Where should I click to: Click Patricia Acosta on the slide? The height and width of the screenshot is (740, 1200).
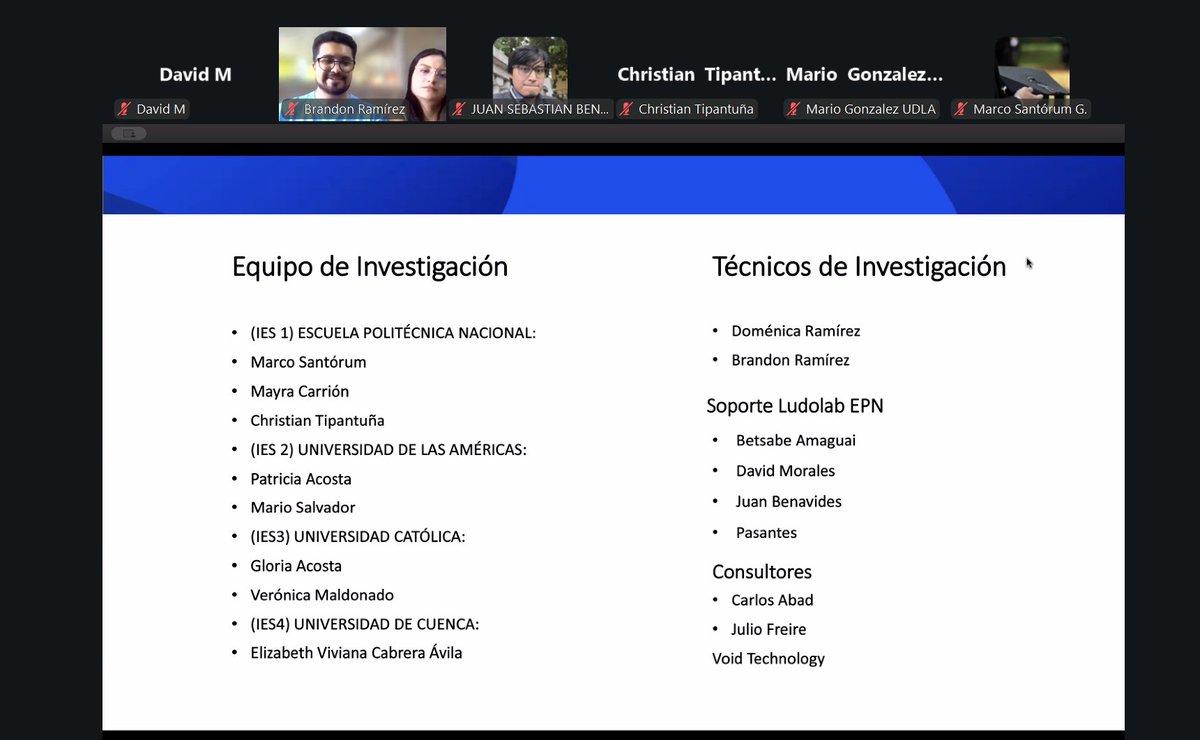point(301,479)
